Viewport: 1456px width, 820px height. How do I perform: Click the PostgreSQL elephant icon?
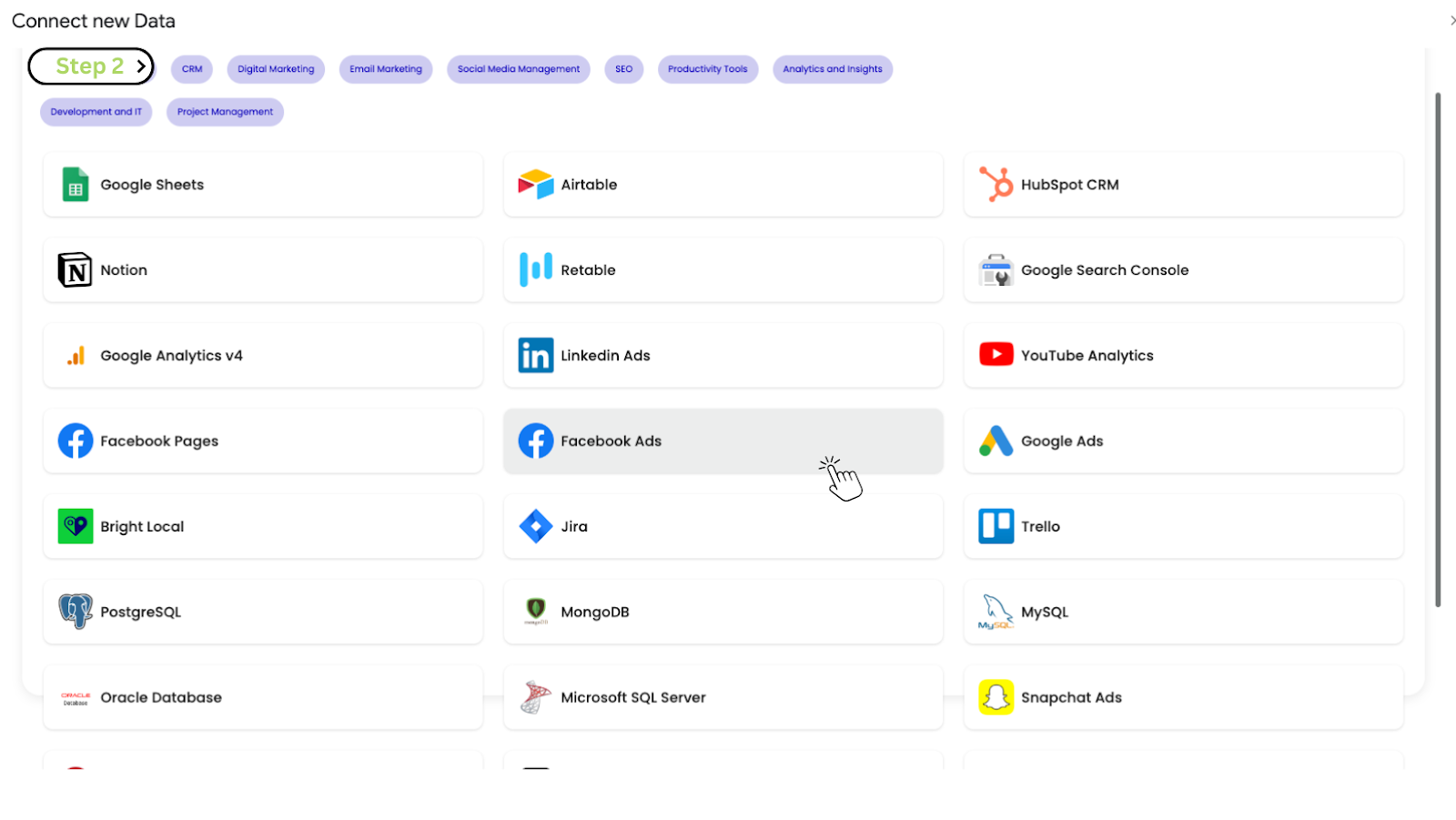pos(76,612)
